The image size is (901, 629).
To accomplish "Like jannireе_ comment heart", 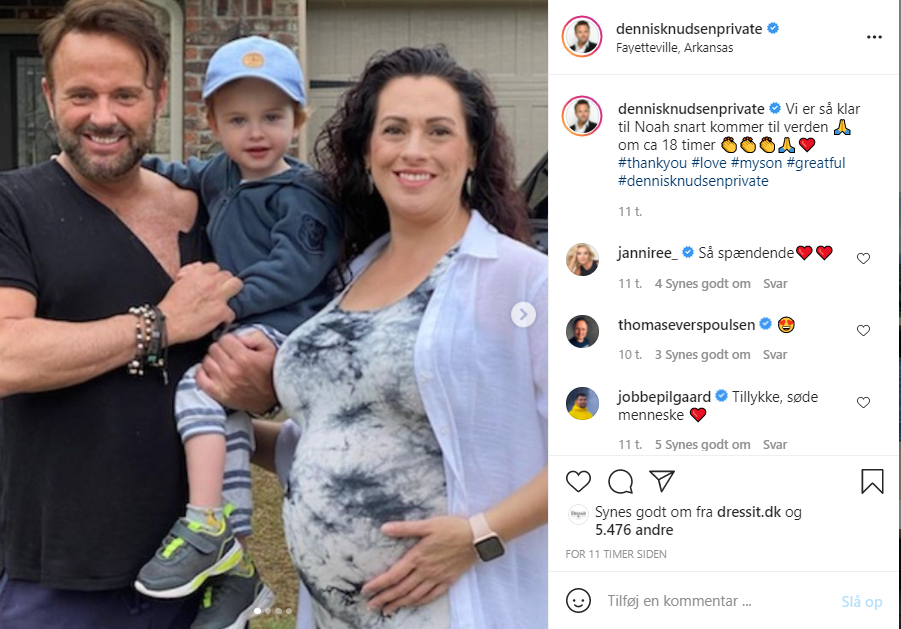I will (863, 258).
